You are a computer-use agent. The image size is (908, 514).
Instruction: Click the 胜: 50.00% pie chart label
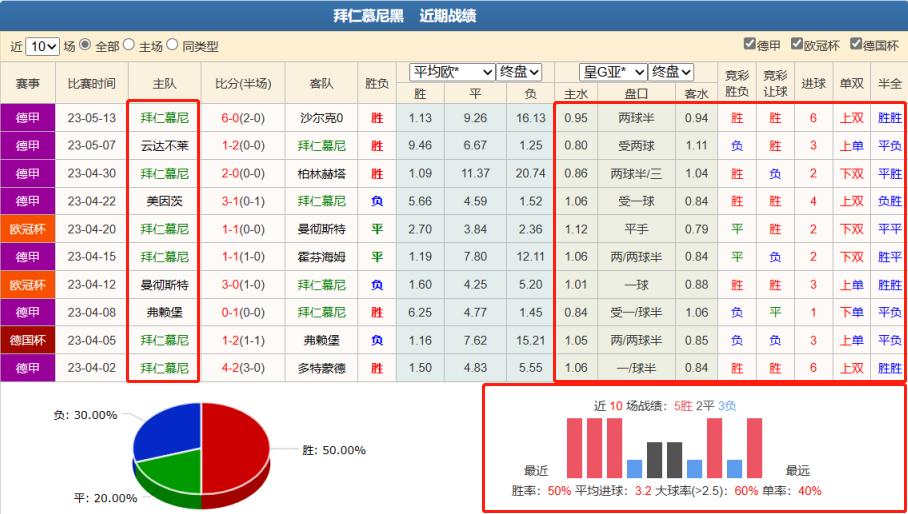(x=334, y=450)
